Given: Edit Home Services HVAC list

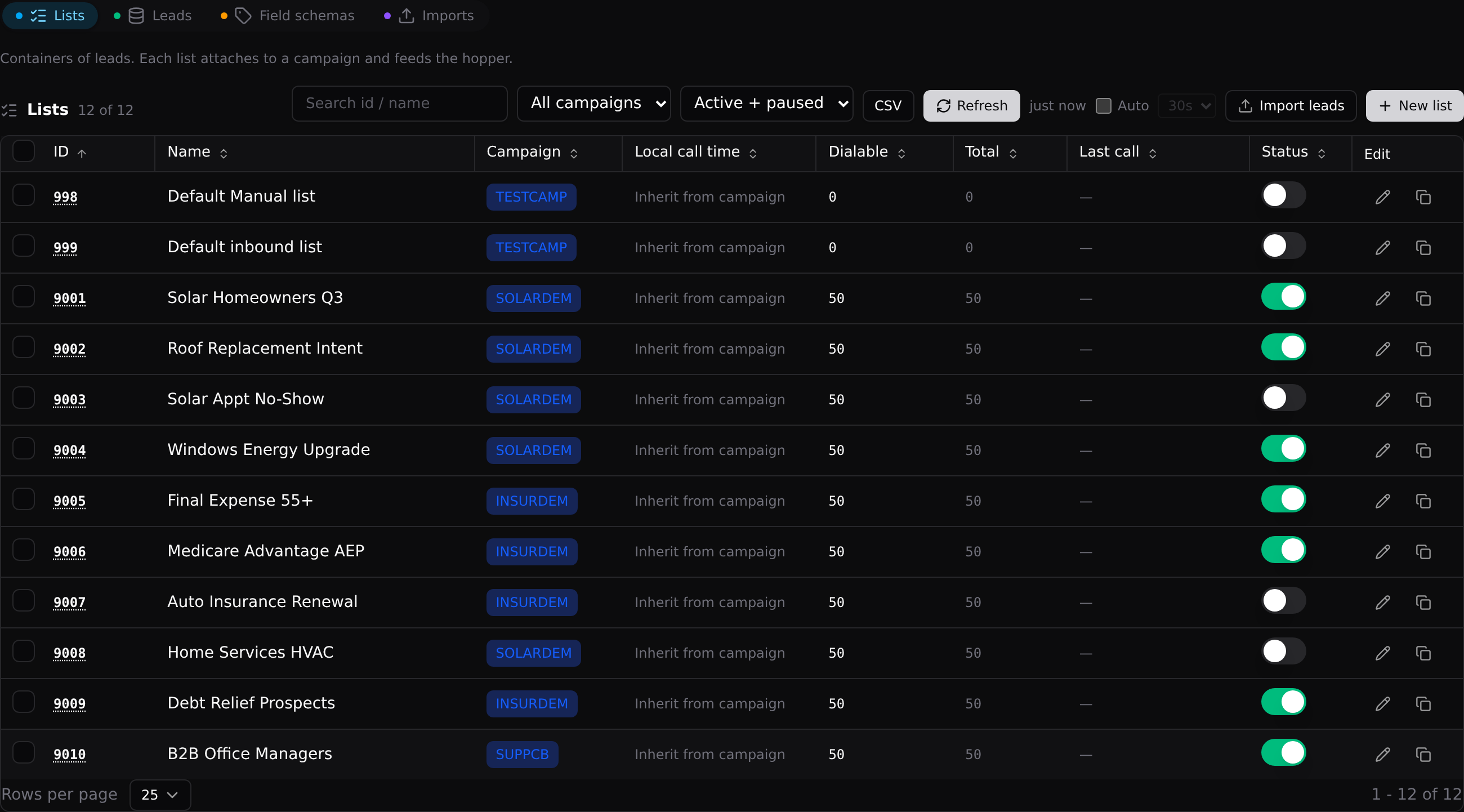Looking at the screenshot, I should 1383,653.
